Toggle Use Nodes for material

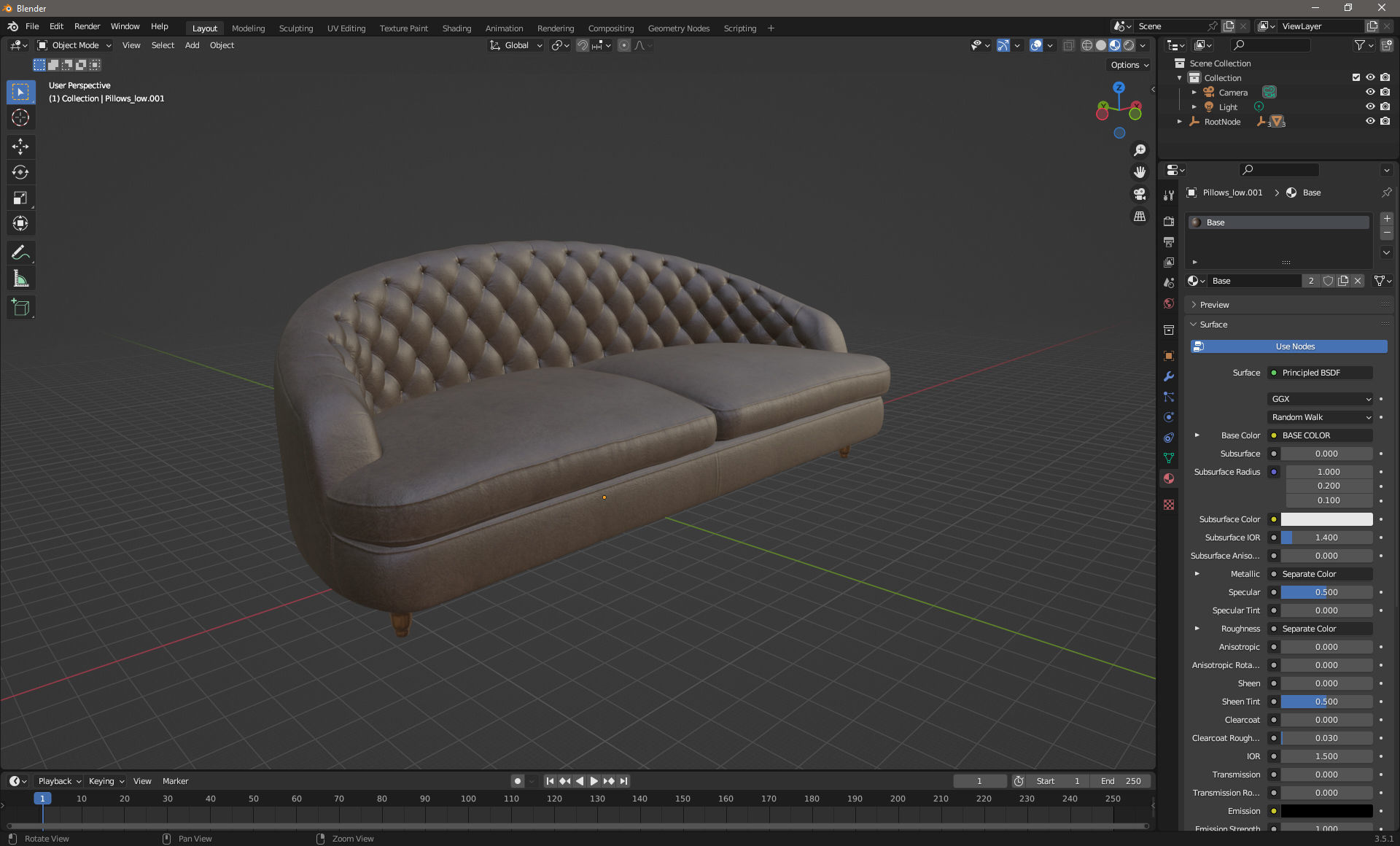(x=1288, y=346)
